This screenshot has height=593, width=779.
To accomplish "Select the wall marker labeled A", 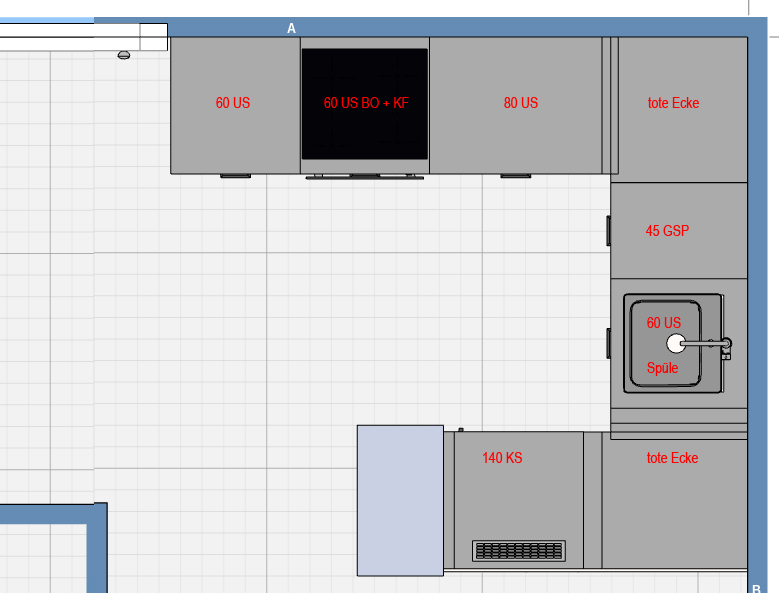I will point(292,28).
